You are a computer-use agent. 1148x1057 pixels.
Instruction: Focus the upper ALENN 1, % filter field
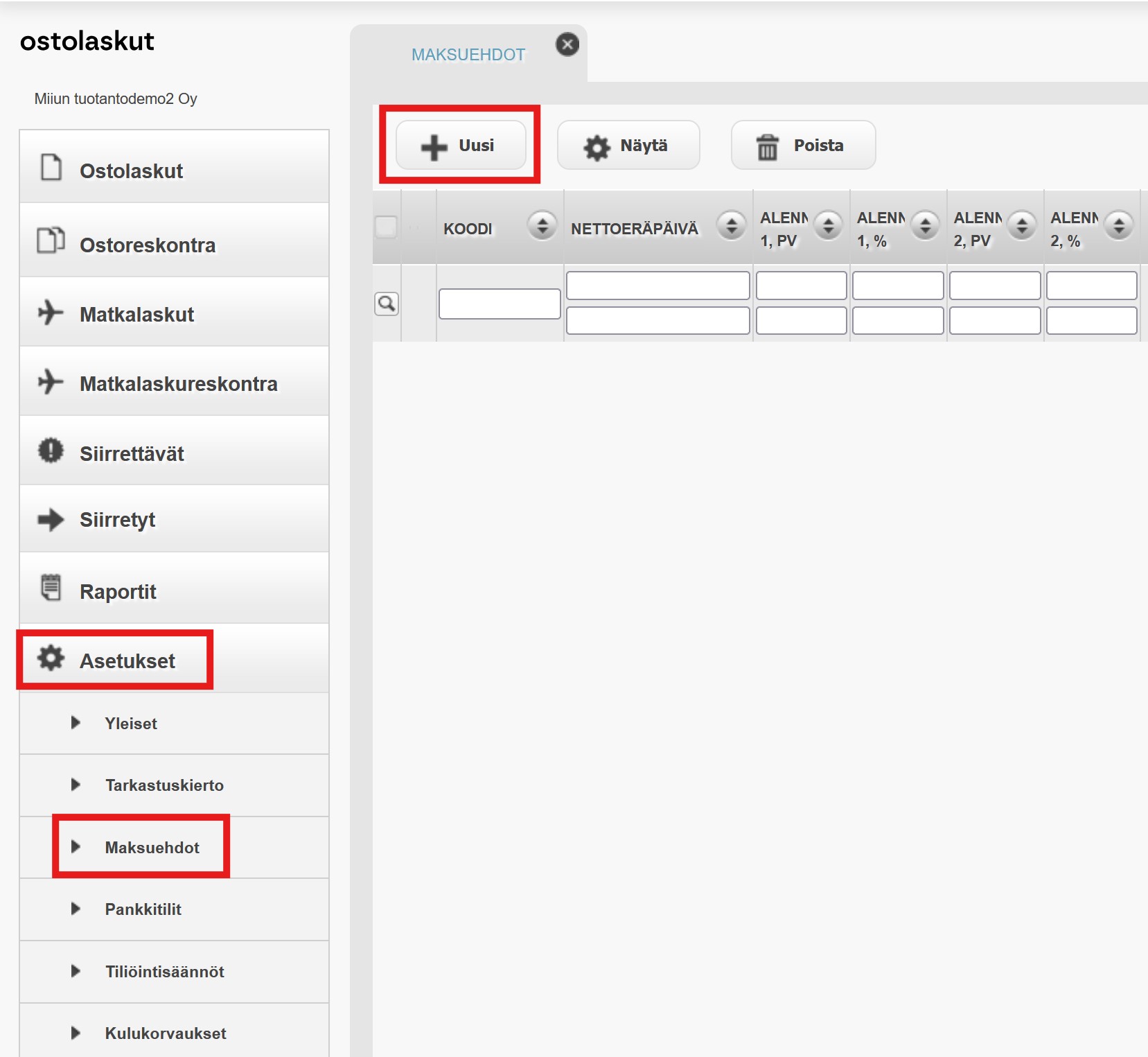coord(898,286)
